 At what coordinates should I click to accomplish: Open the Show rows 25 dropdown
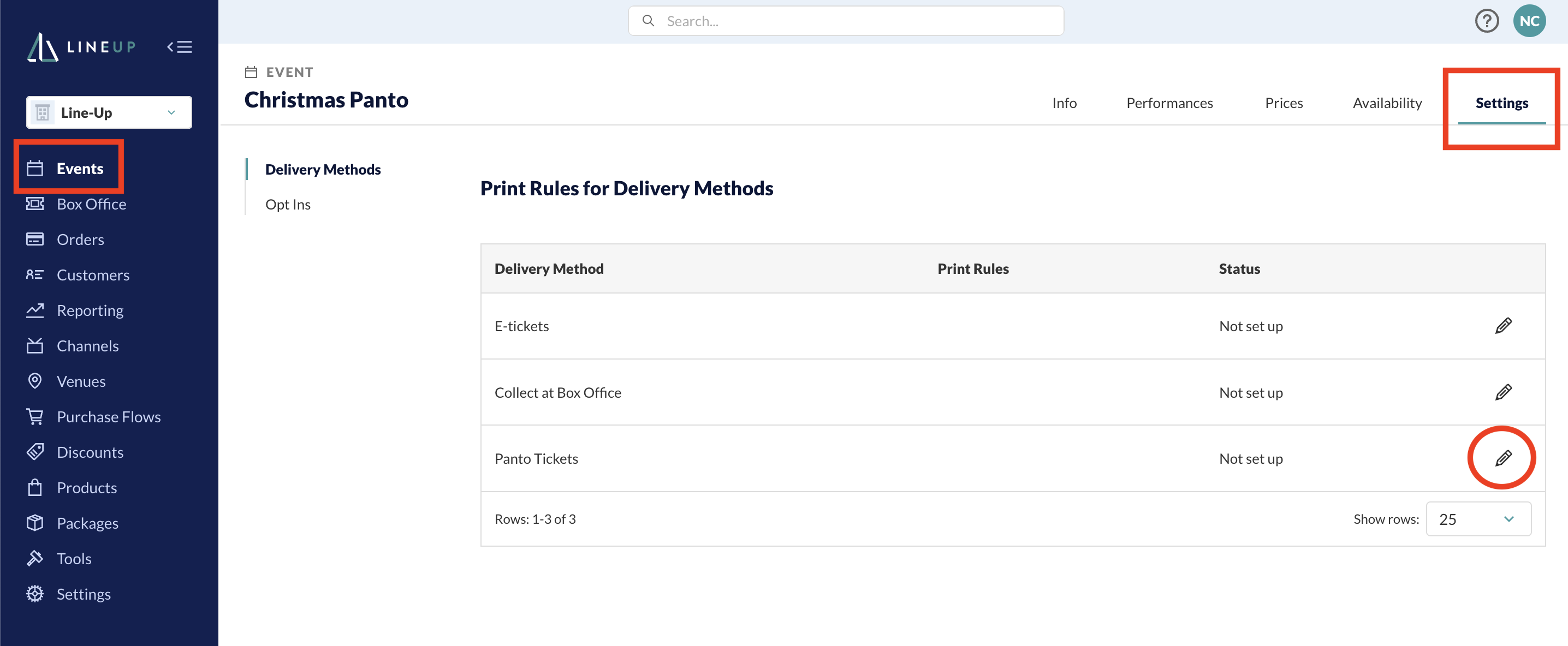click(1478, 519)
